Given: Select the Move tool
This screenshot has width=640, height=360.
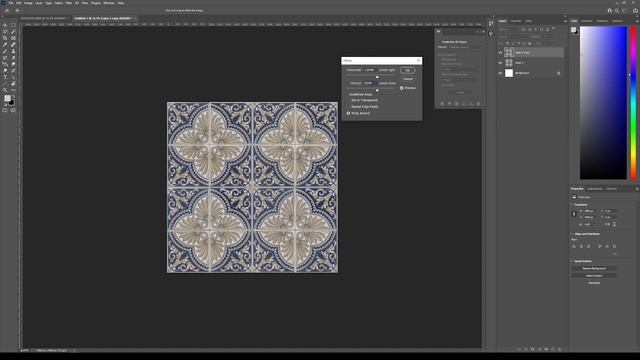Looking at the screenshot, I should coord(5,25).
